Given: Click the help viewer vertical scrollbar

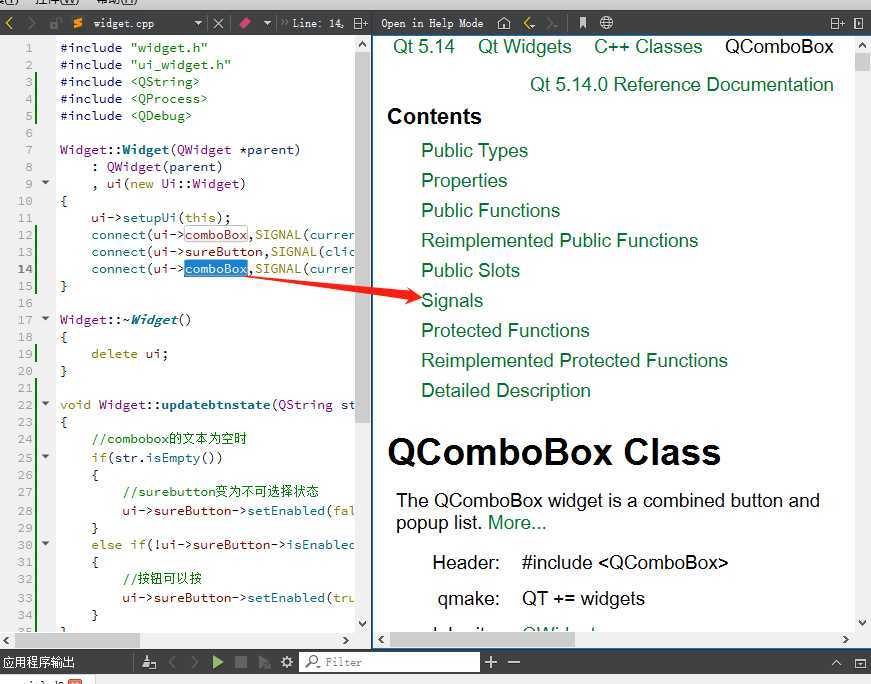Looking at the screenshot, I should tap(862, 62).
